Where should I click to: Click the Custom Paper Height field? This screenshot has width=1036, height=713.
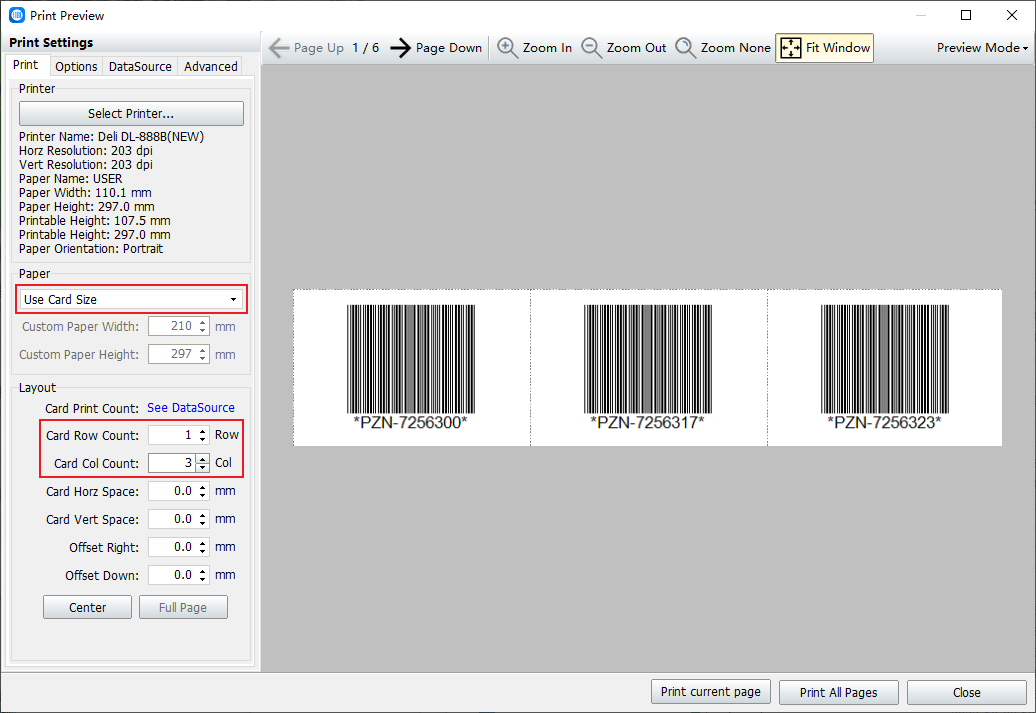(172, 354)
